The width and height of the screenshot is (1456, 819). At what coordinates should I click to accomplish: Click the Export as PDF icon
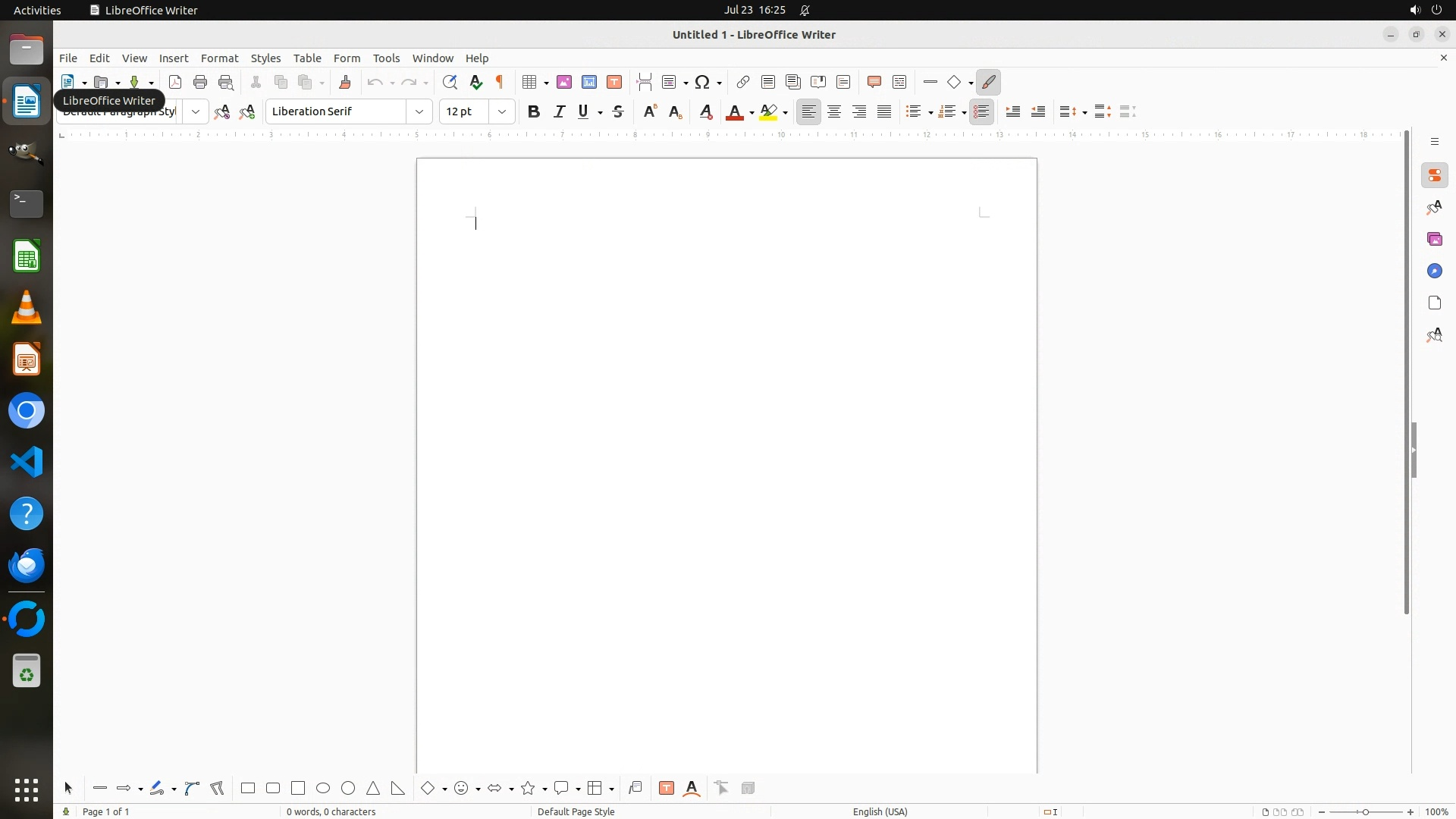[175, 82]
